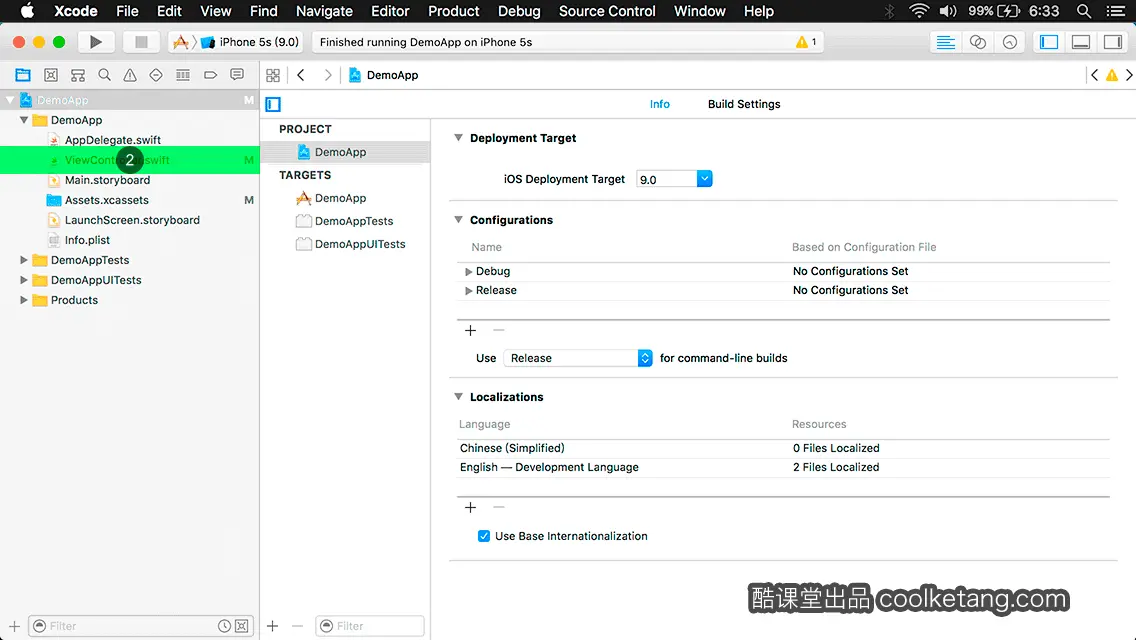Open the Report navigator speech bubble icon
Image resolution: width=1136 pixels, height=640 pixels.
point(237,75)
